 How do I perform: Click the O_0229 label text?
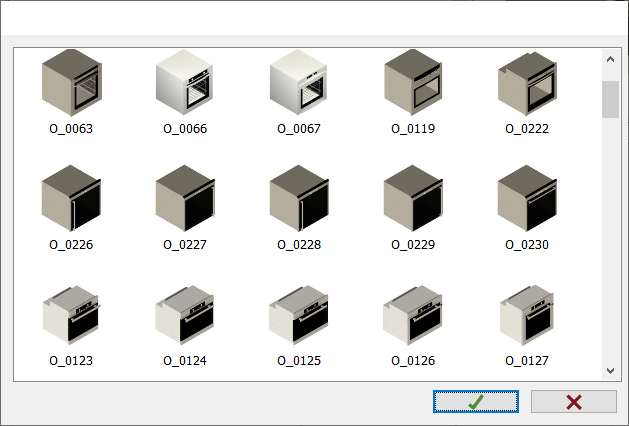click(413, 245)
